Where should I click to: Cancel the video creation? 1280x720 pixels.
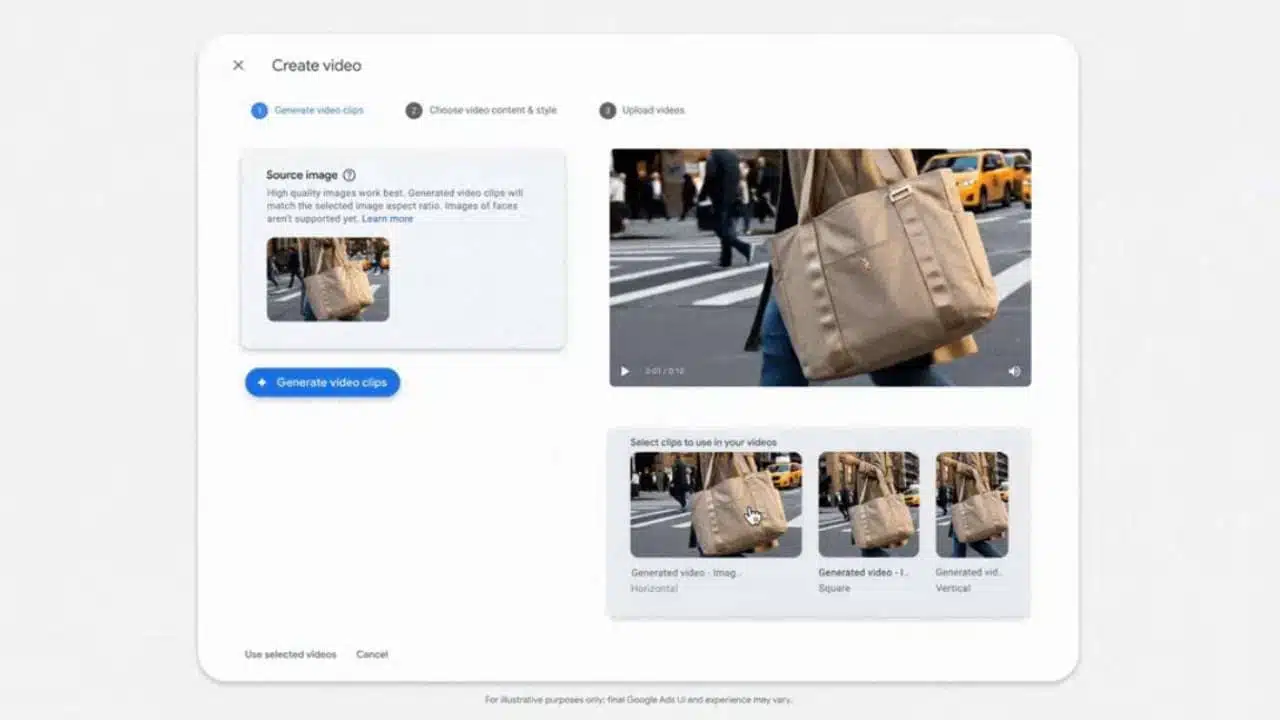(x=372, y=654)
